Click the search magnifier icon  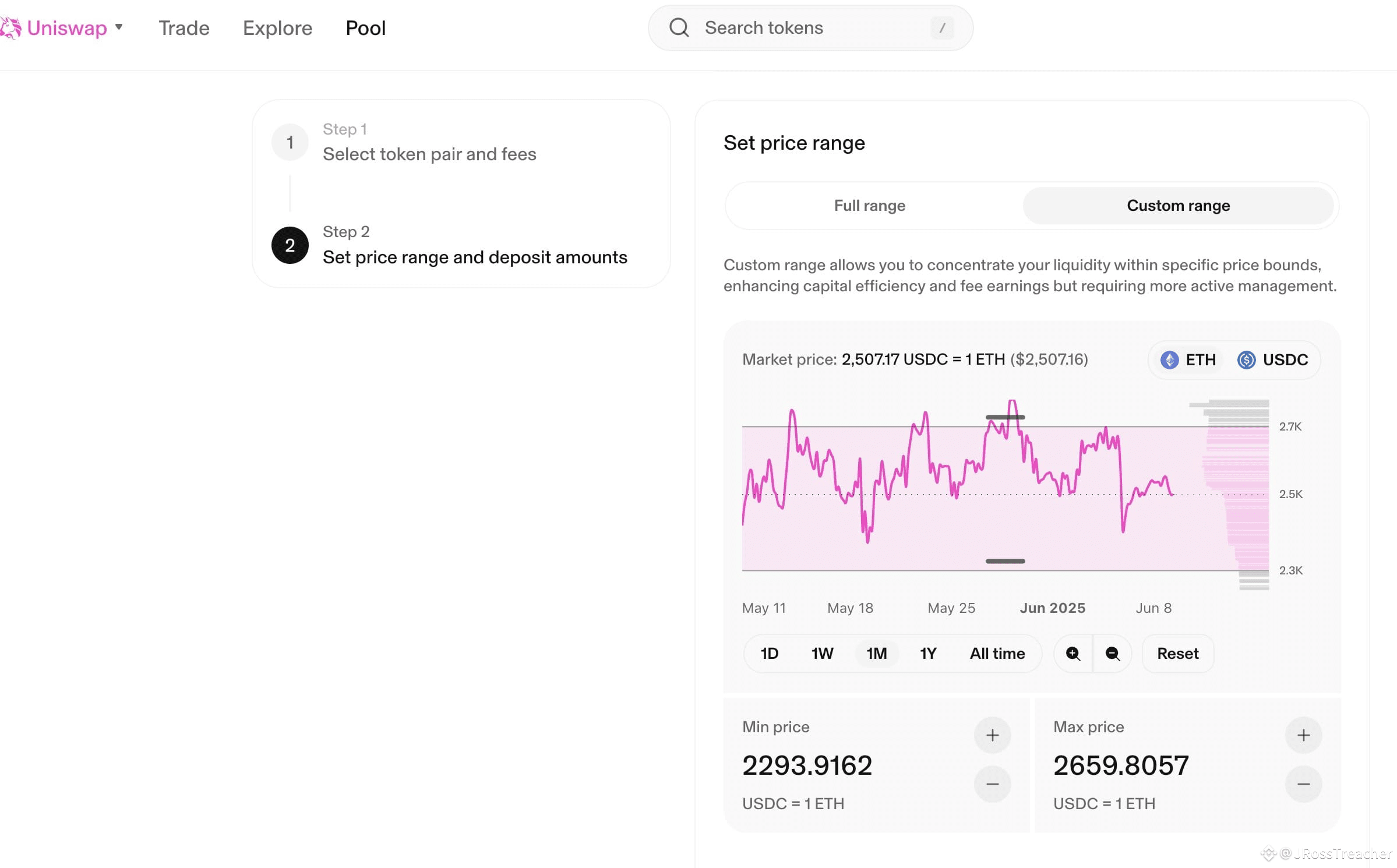679,27
